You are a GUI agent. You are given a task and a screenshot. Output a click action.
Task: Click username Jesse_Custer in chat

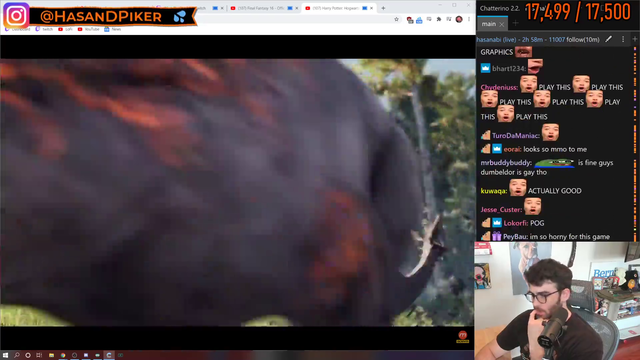[501, 210]
